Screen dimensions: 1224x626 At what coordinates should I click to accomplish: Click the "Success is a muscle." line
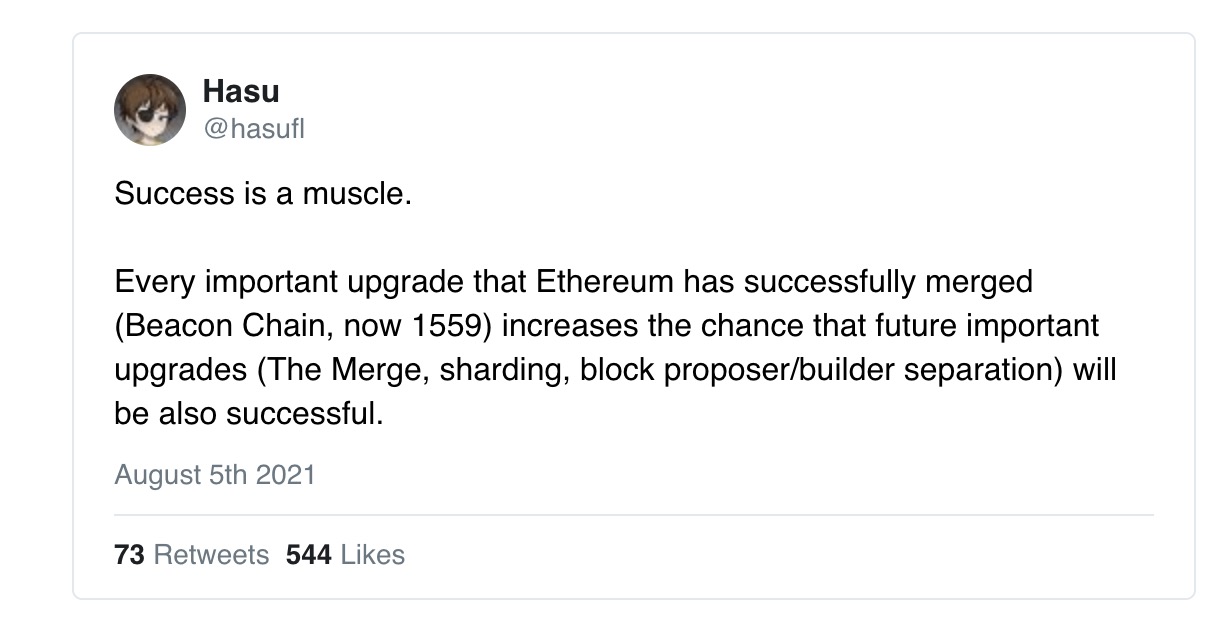point(263,193)
